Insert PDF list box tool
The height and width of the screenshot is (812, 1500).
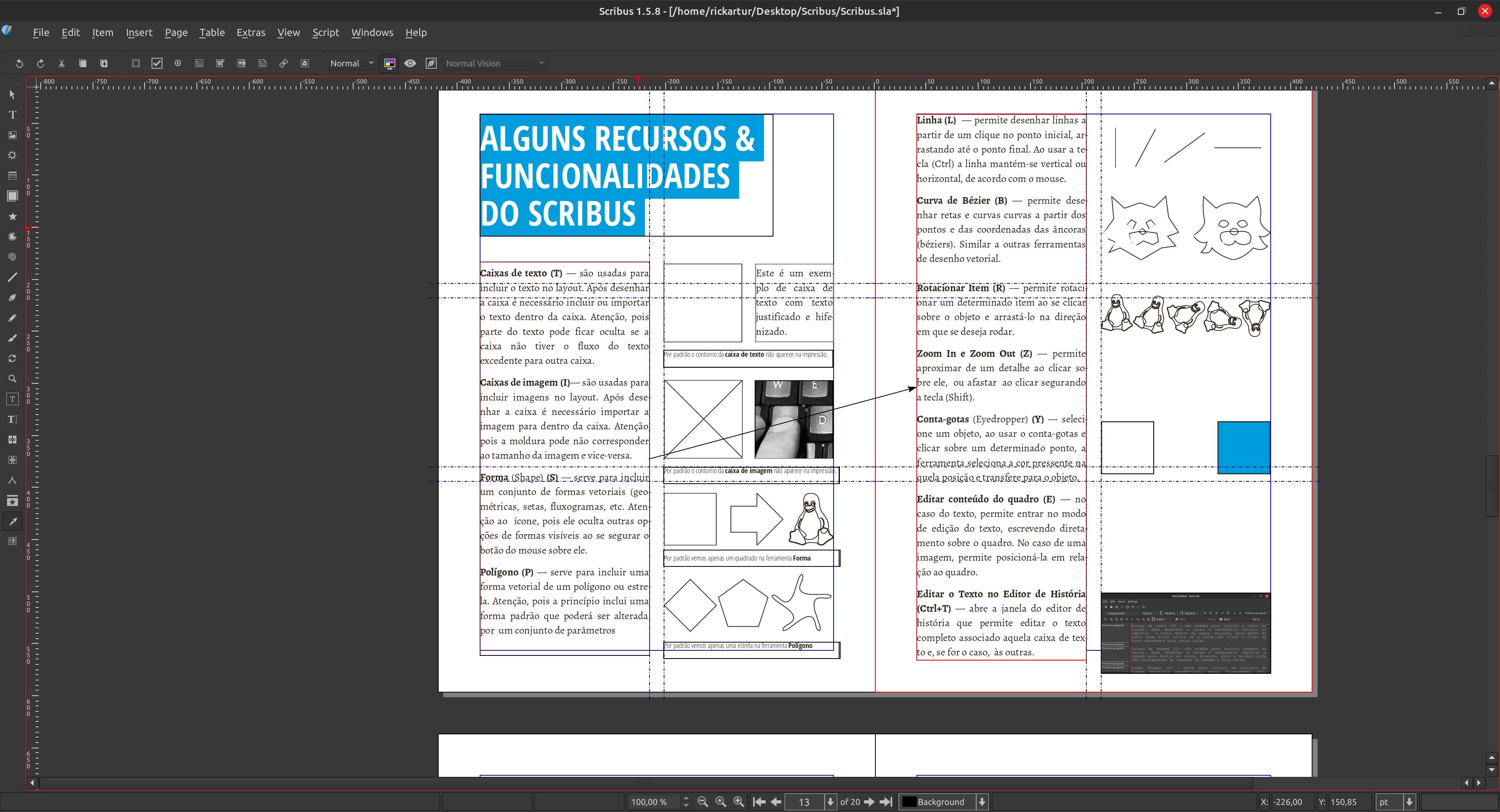tap(241, 64)
